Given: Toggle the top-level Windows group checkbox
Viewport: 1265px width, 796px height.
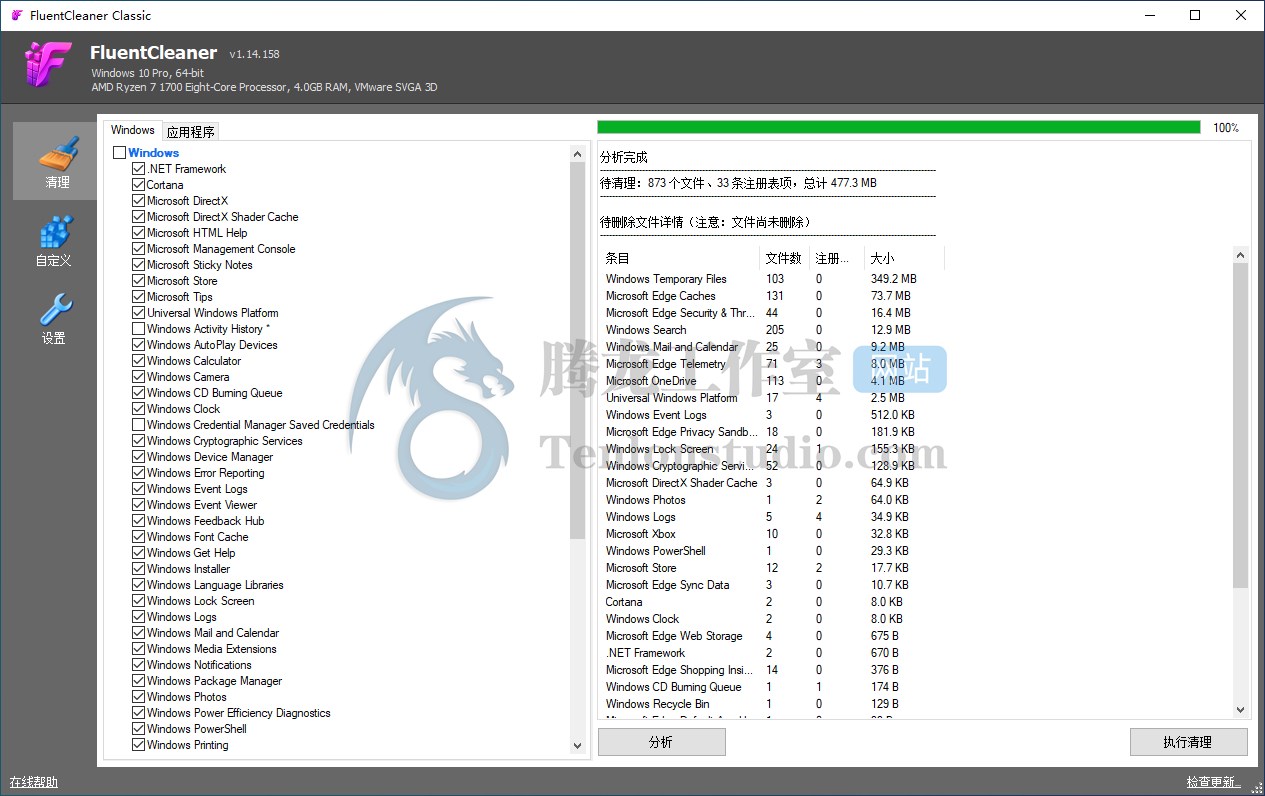Looking at the screenshot, I should (x=120, y=153).
